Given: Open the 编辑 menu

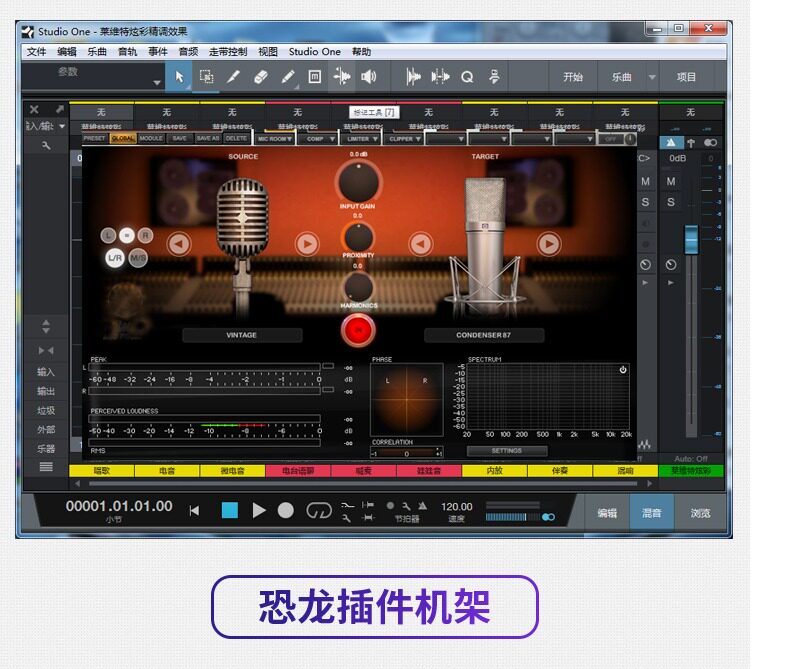Looking at the screenshot, I should click(67, 51).
